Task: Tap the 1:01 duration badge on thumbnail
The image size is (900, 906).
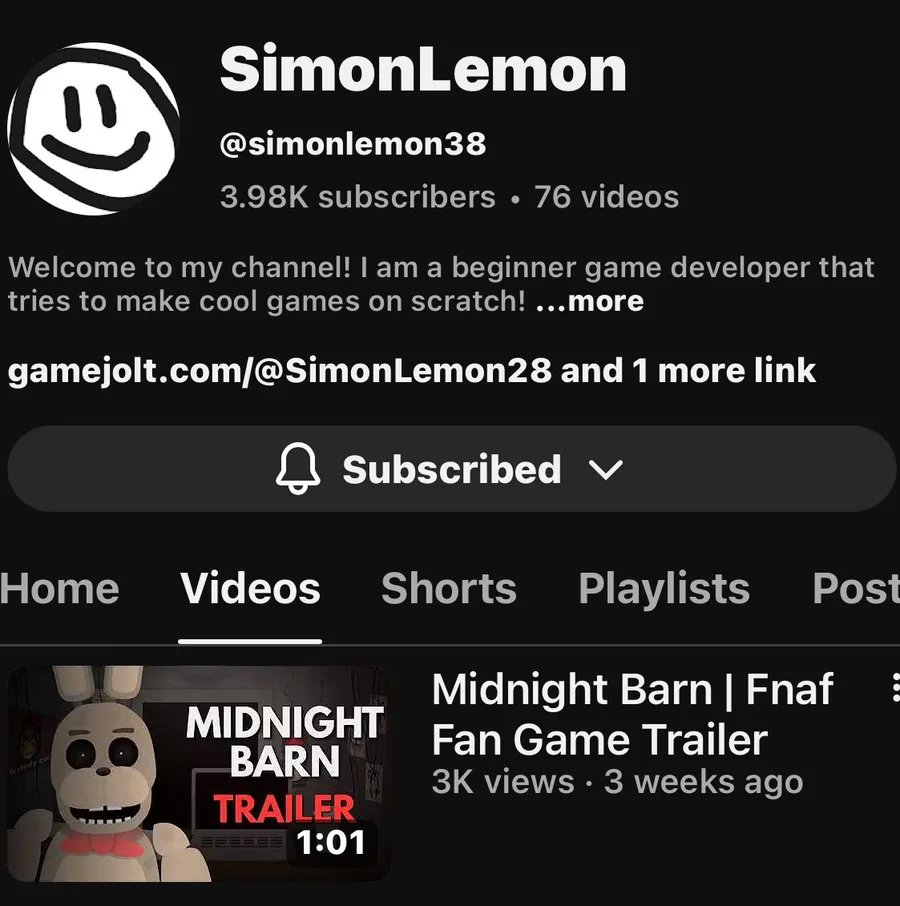Action: [331, 842]
